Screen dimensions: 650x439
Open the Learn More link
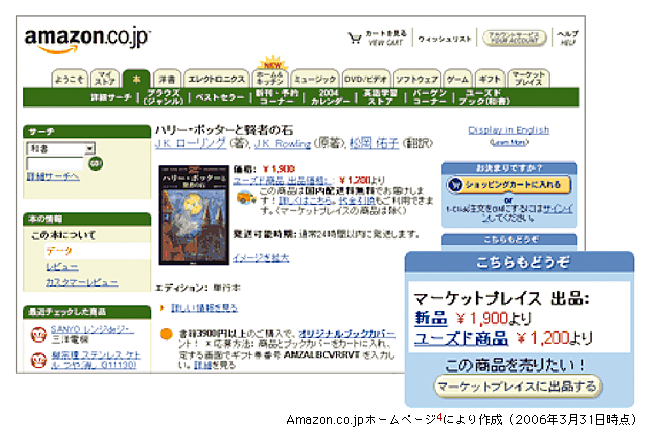(x=509, y=142)
